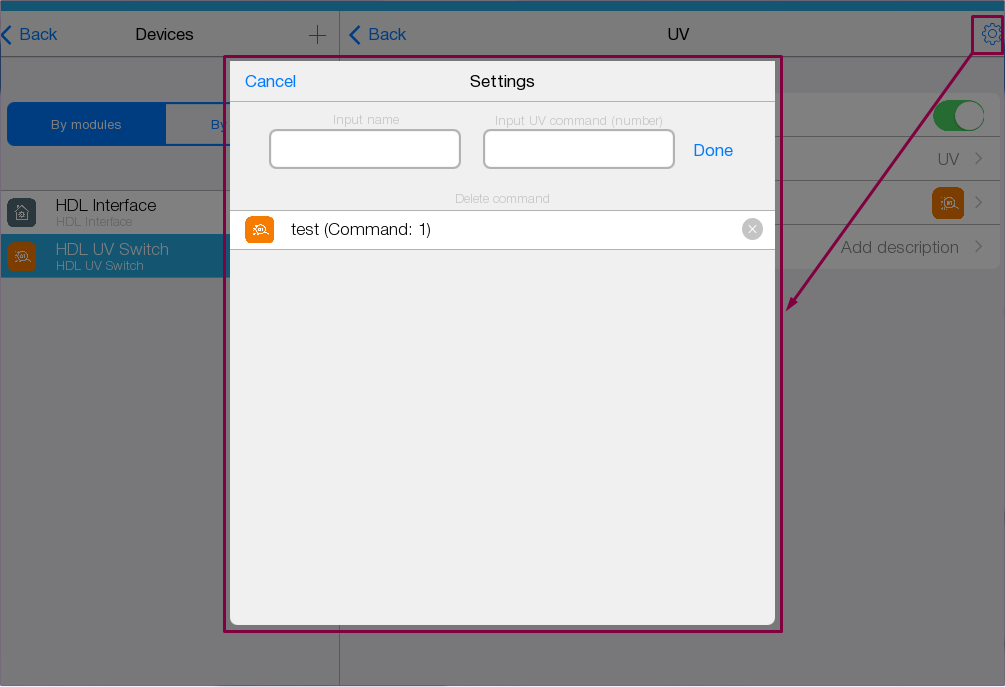
Task: Go Back from the UV screen
Action: 378,35
